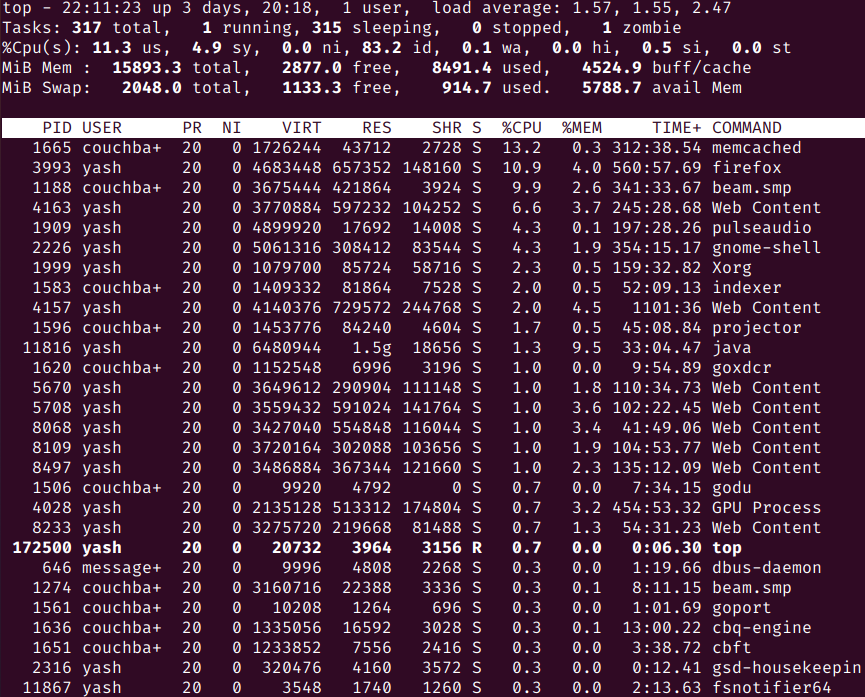Click the 914.7 swap used value

pyautogui.click(x=467, y=88)
